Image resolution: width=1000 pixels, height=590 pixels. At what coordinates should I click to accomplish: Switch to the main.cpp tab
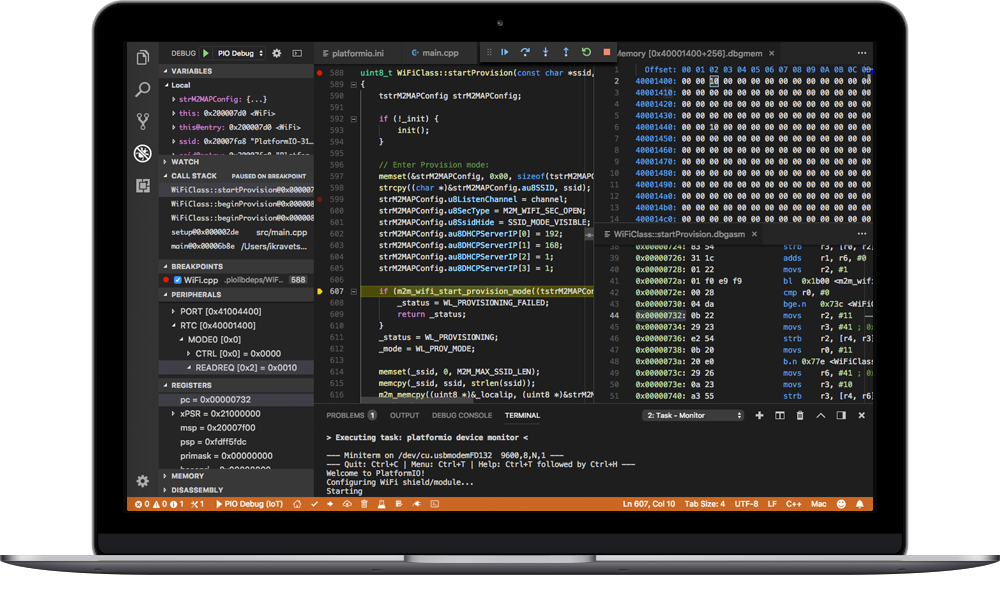point(438,52)
